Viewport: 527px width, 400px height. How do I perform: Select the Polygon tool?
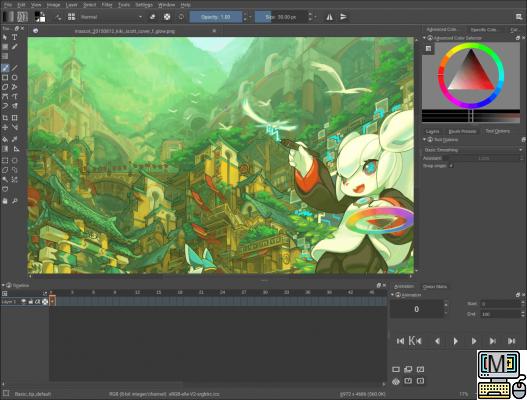click(x=5, y=87)
